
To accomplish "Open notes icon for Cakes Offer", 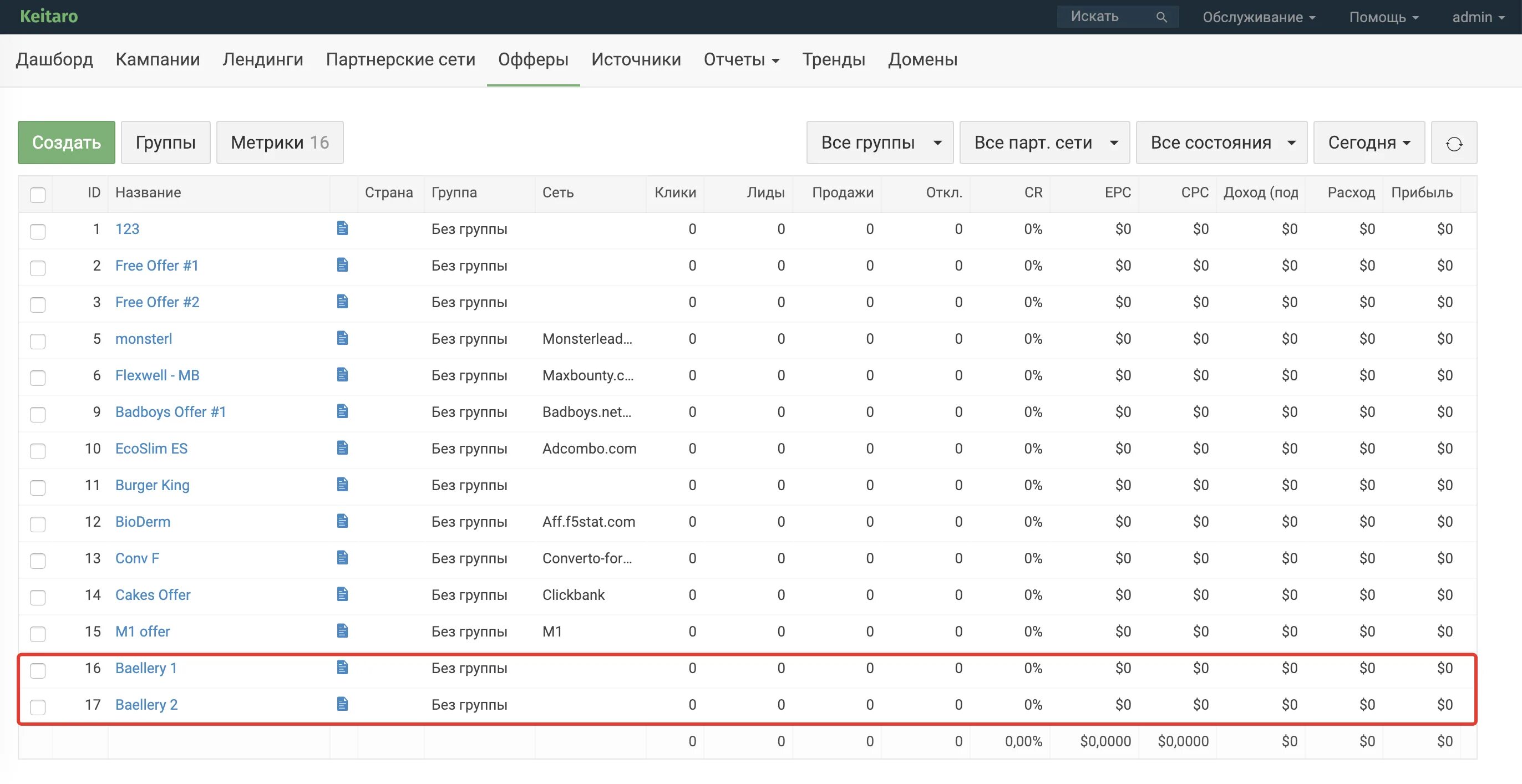I will pyautogui.click(x=342, y=595).
